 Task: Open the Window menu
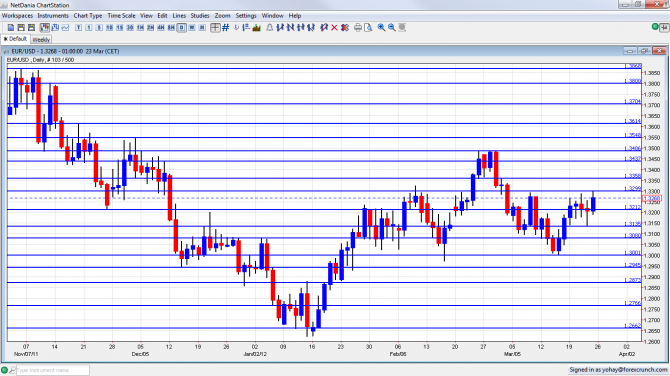point(273,15)
